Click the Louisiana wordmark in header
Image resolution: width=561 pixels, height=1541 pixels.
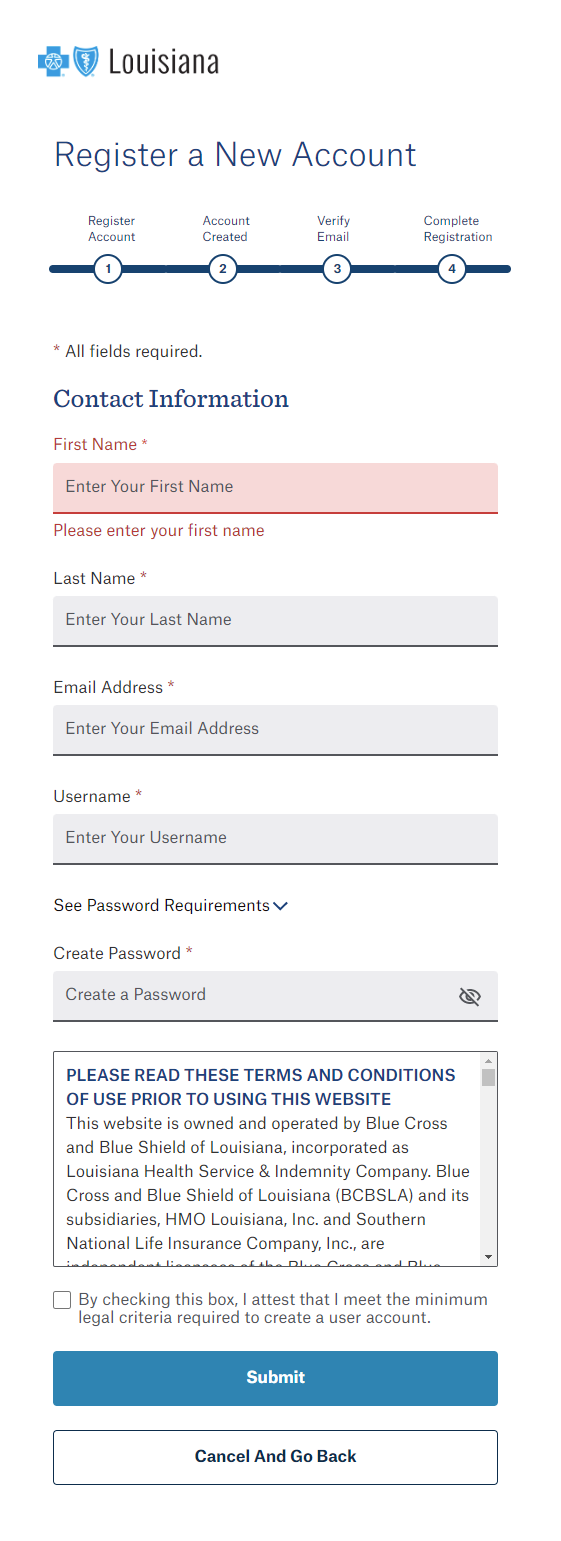tap(163, 63)
